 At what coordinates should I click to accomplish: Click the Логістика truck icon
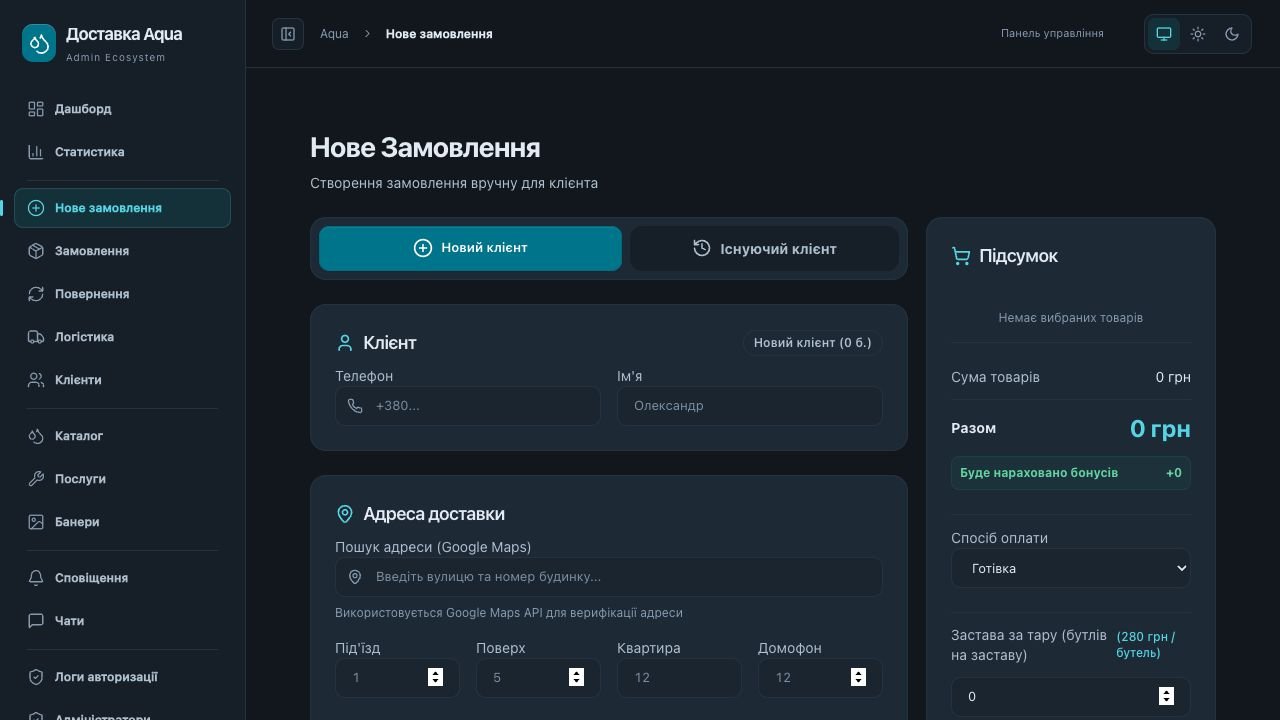(36, 337)
